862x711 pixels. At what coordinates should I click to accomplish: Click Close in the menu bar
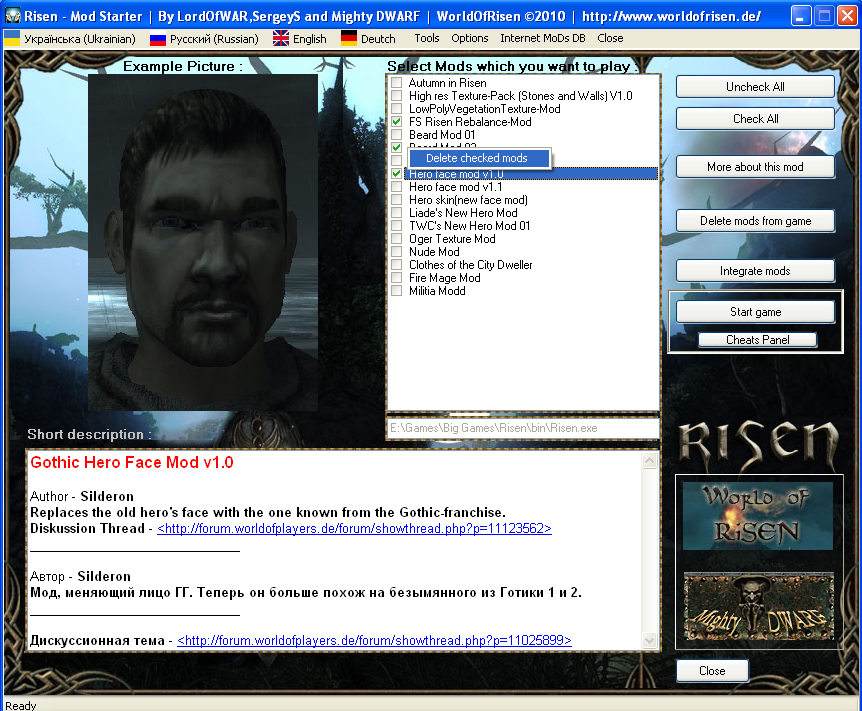[x=610, y=38]
